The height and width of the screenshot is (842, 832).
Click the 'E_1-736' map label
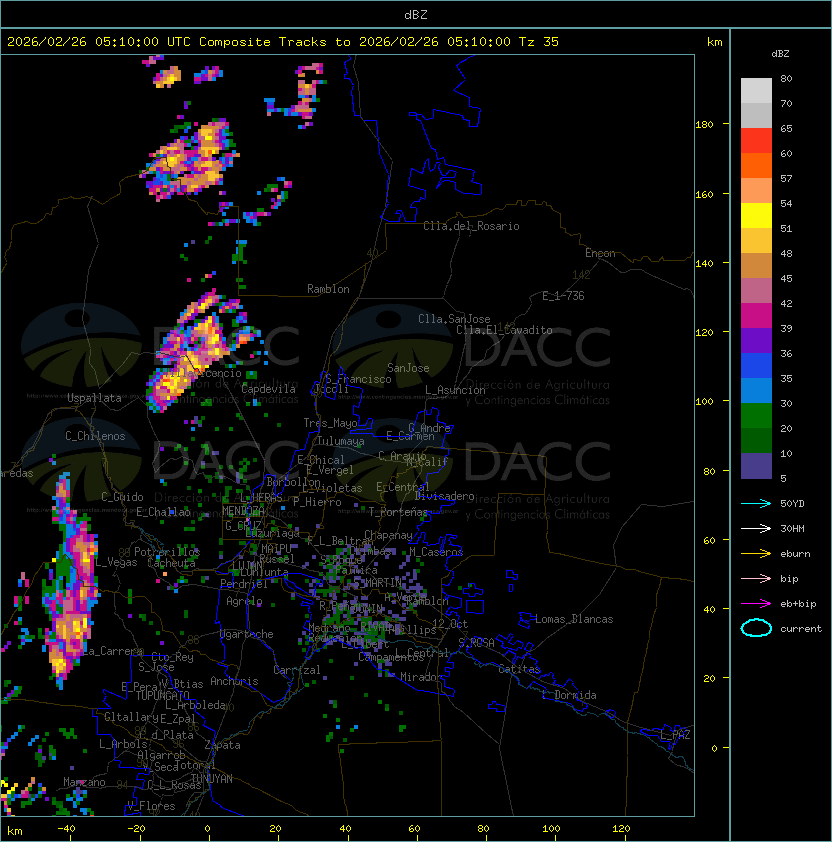click(x=563, y=296)
